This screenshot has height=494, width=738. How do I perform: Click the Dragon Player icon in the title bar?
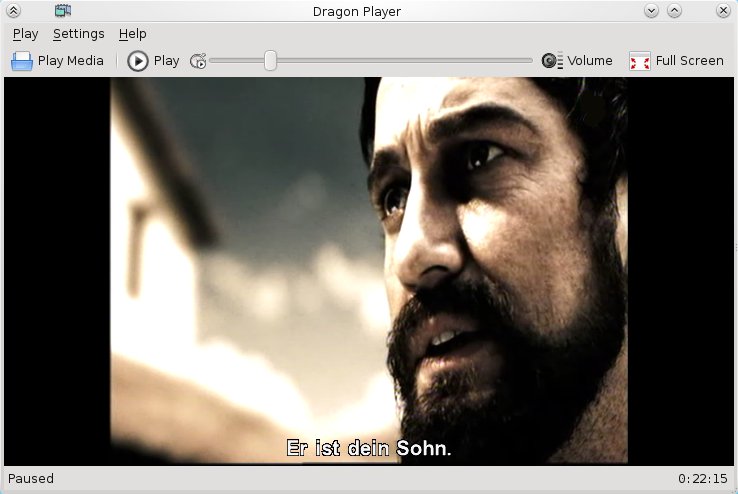pos(63,10)
